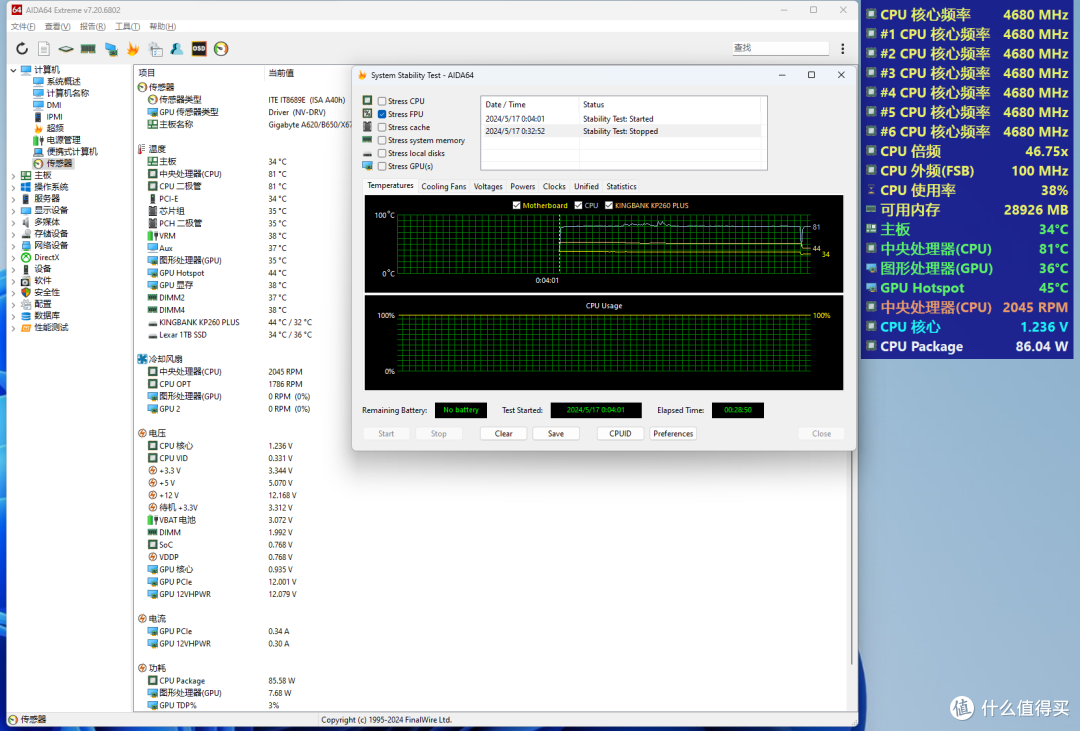Launch stability test via flame toolbar icon
1080x731 pixels.
tap(133, 48)
